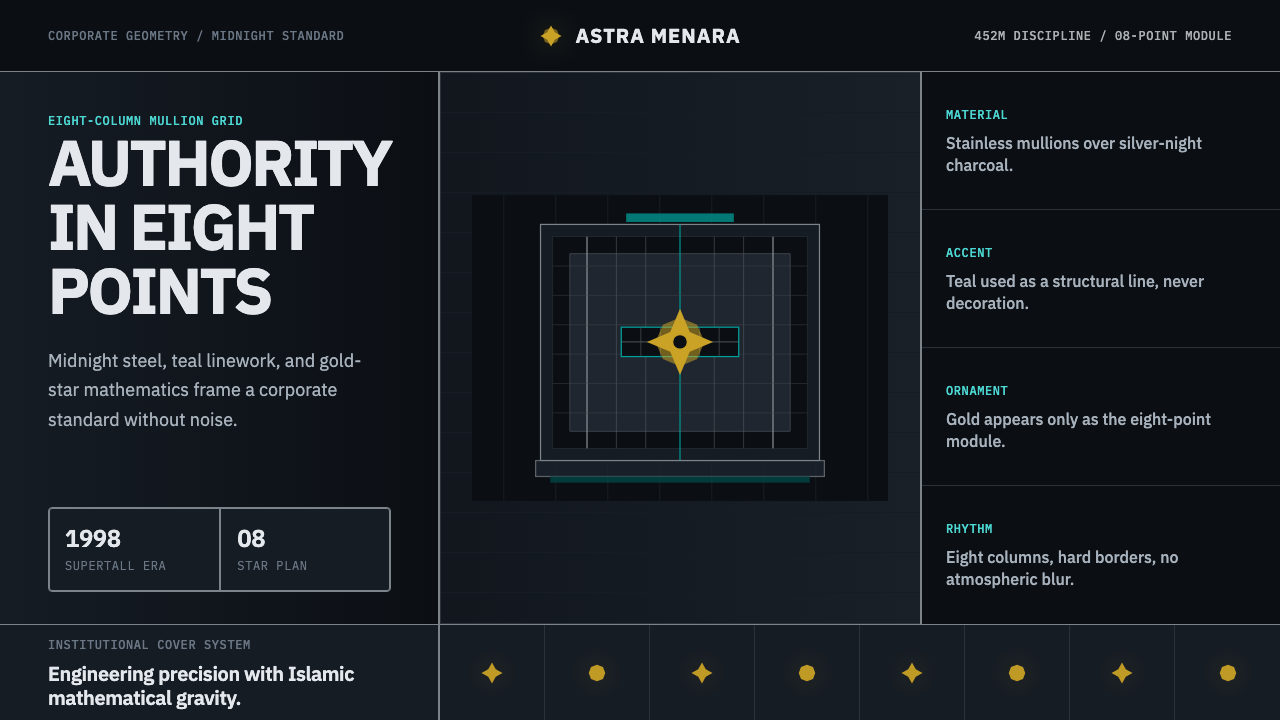Click the first gold octagon in the bottom strip

(x=597, y=673)
